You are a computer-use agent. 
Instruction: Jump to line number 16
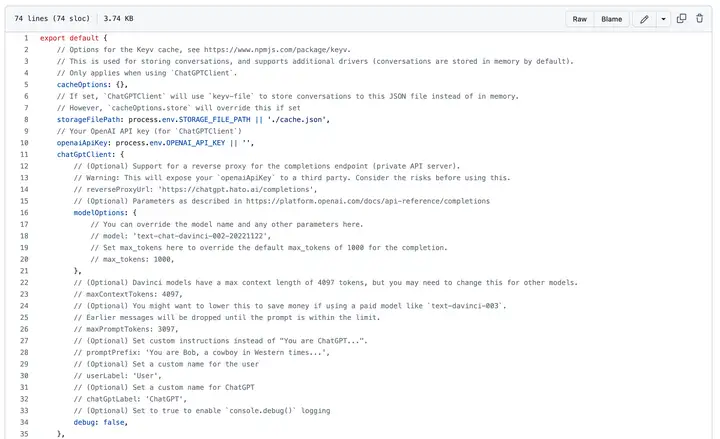coord(24,212)
